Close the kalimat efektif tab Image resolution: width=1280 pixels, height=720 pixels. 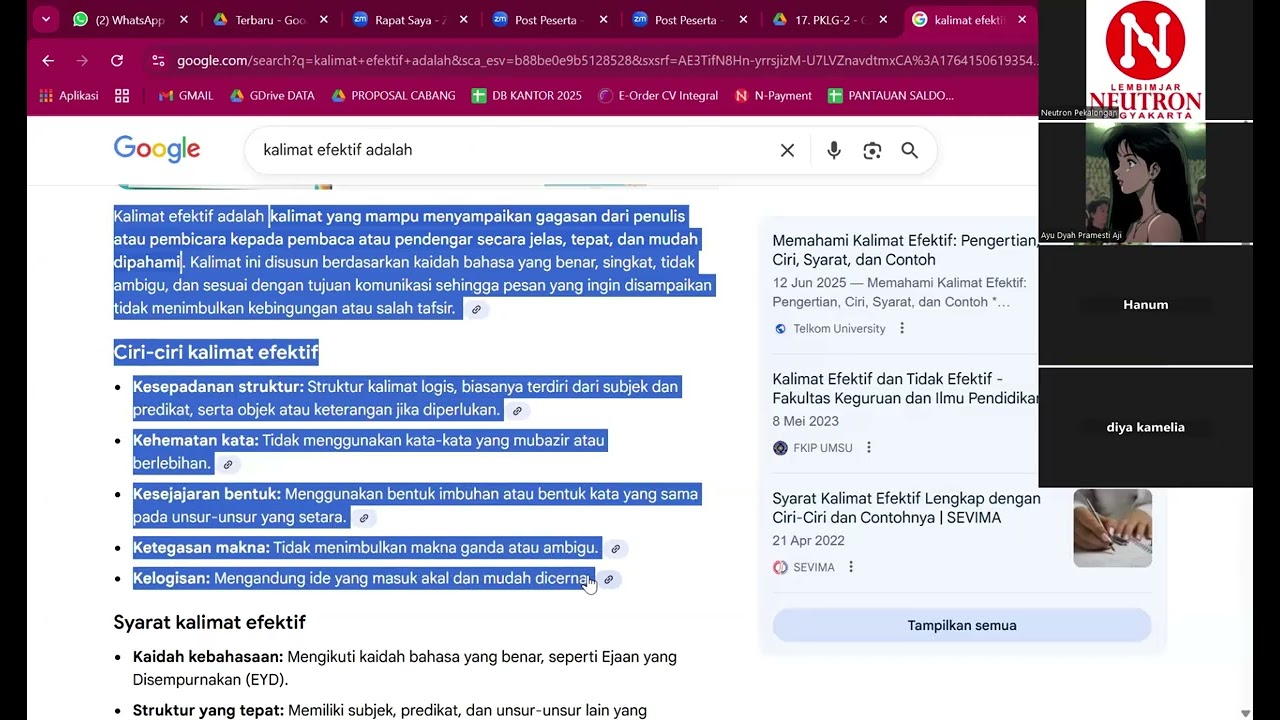point(1022,20)
